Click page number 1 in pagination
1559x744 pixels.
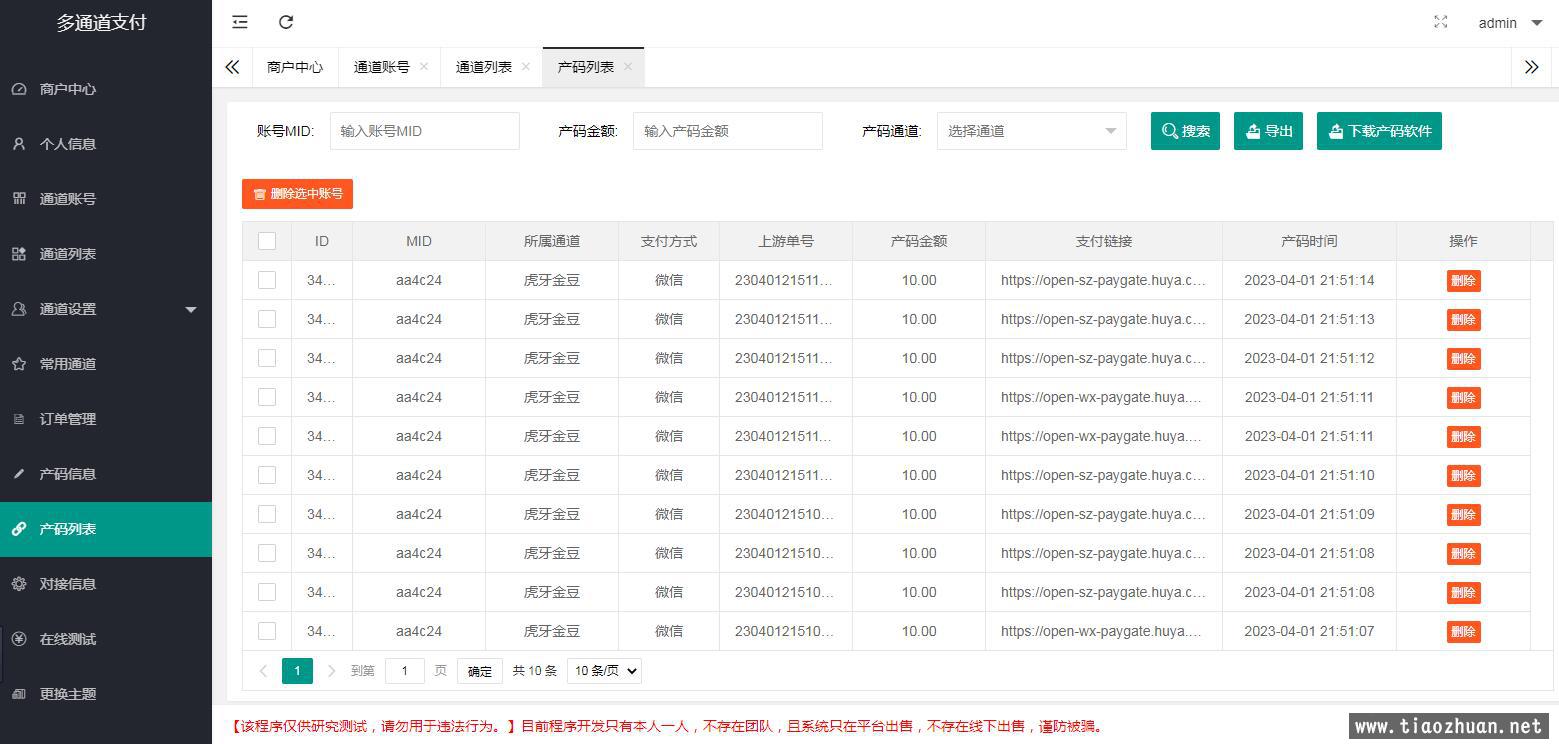297,671
